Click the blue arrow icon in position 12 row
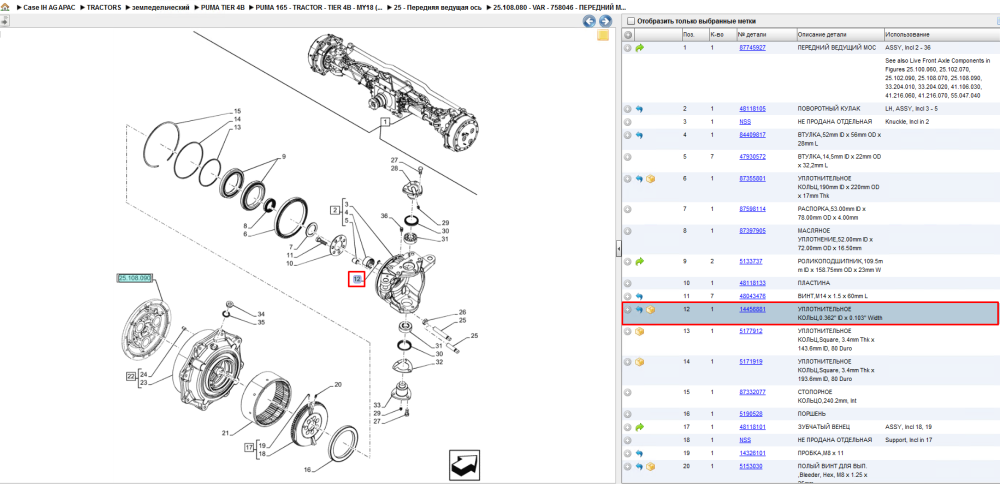 [640, 310]
